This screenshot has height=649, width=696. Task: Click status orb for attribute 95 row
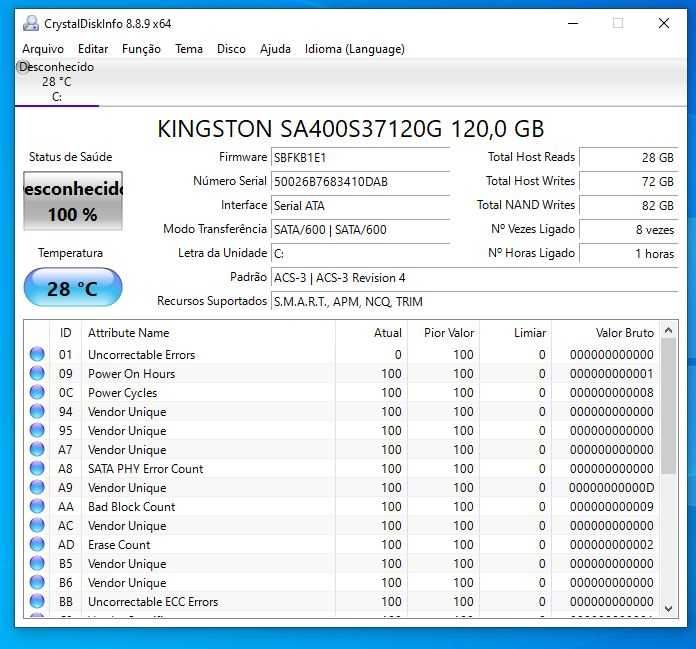pos(37,430)
